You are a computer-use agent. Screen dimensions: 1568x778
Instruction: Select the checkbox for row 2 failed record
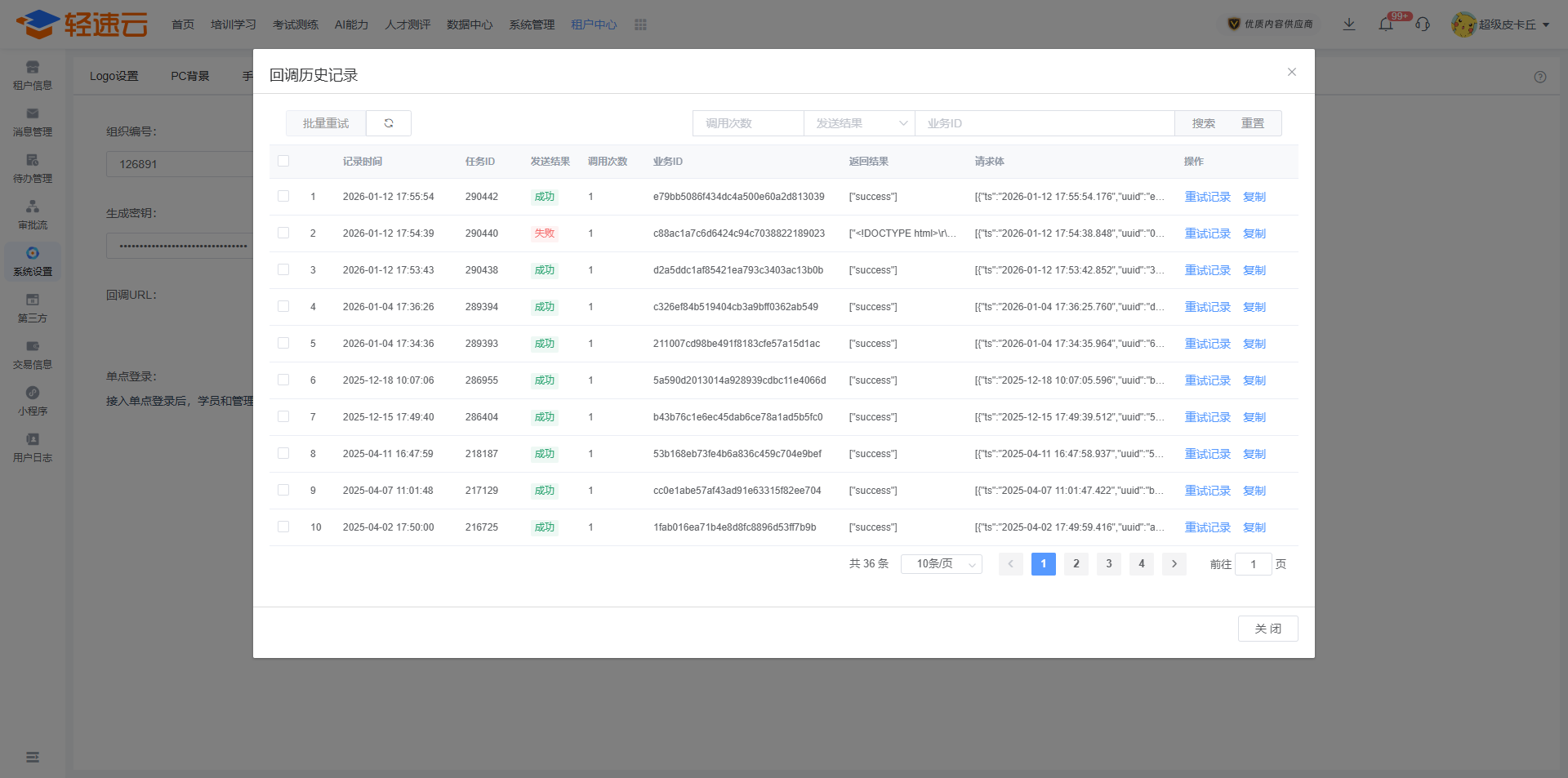(283, 233)
